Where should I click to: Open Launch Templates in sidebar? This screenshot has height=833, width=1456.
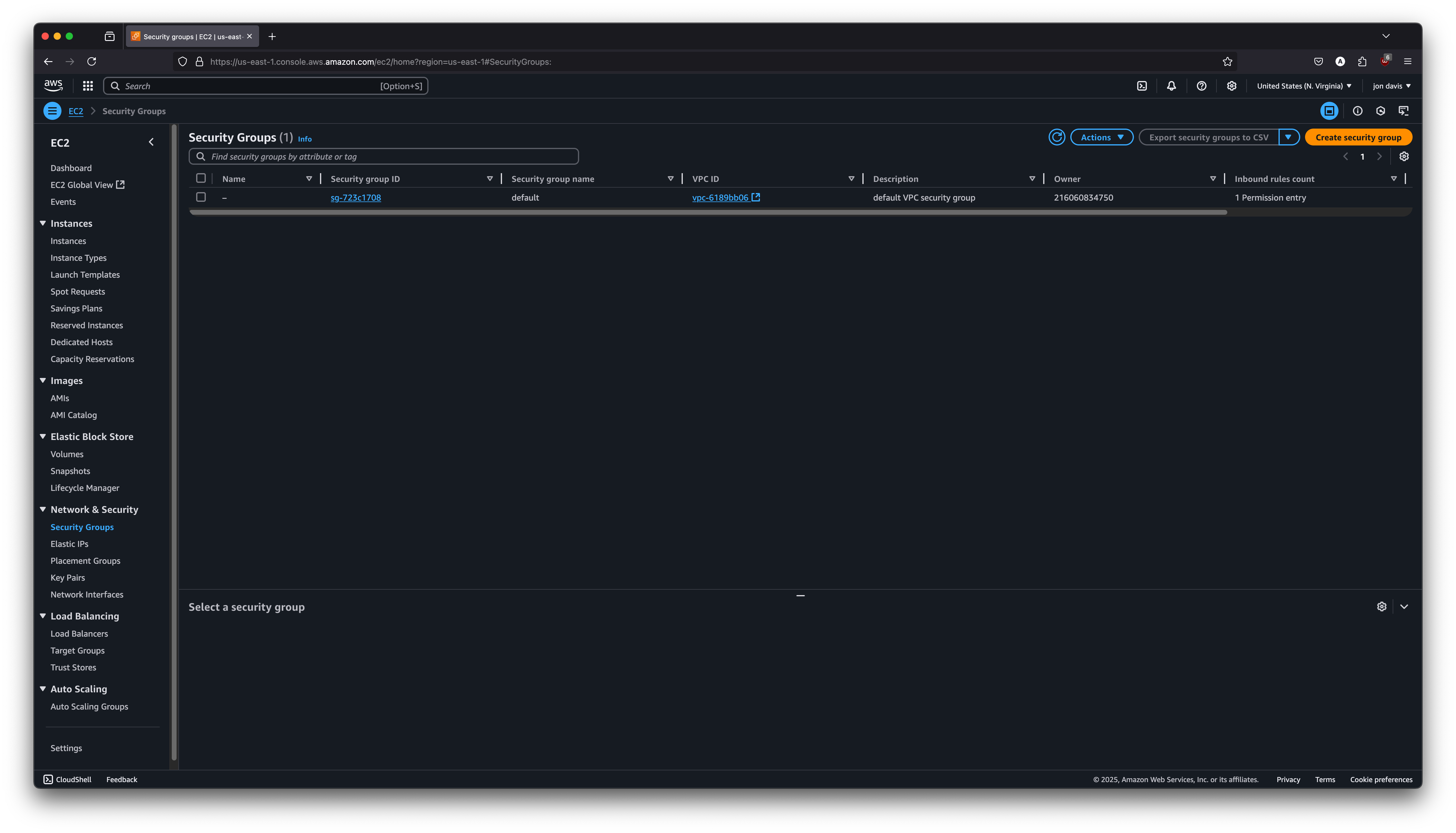coord(85,275)
